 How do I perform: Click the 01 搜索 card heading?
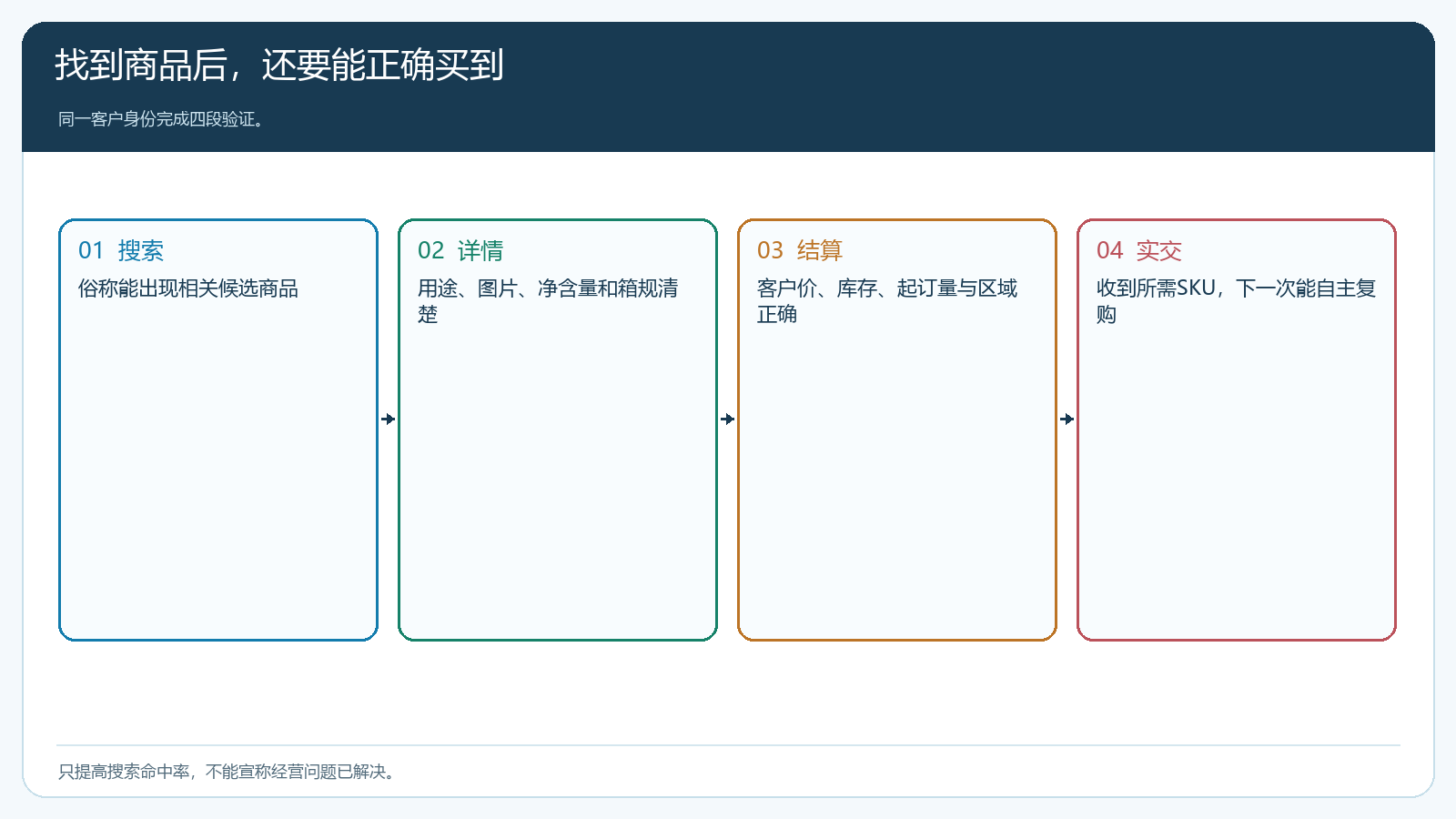click(x=121, y=250)
